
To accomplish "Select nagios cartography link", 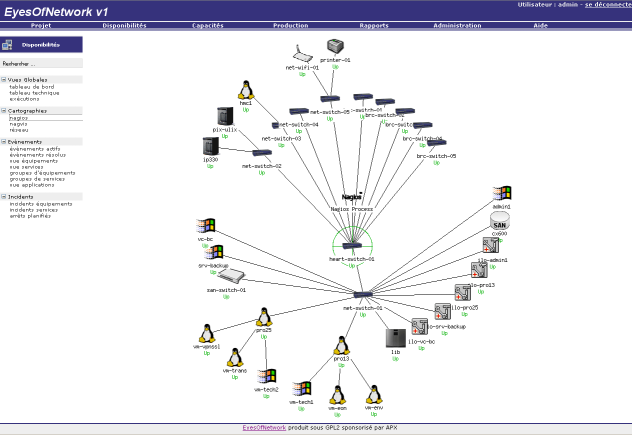I will [19, 118].
